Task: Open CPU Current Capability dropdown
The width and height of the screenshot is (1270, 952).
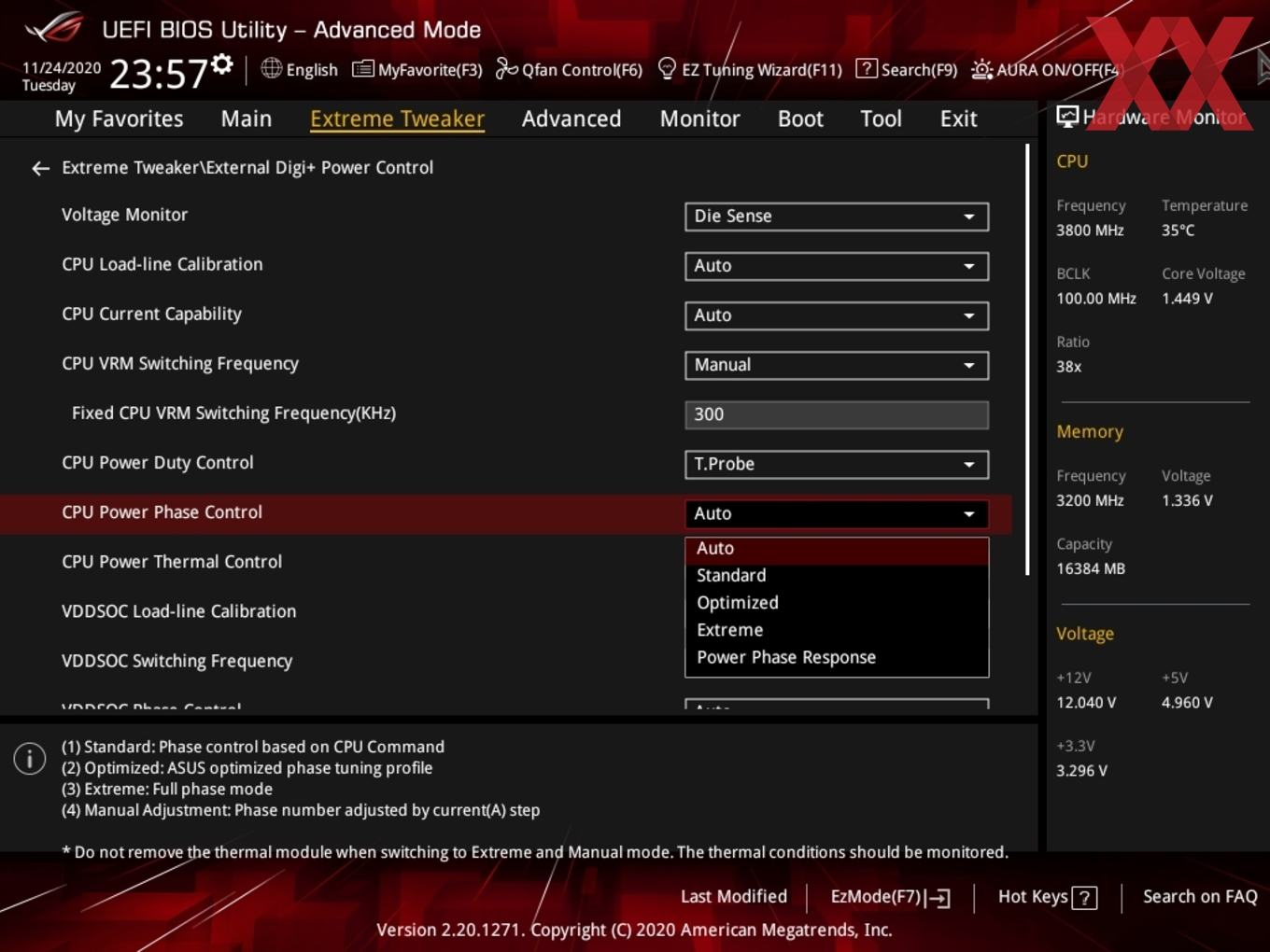Action: pos(837,315)
